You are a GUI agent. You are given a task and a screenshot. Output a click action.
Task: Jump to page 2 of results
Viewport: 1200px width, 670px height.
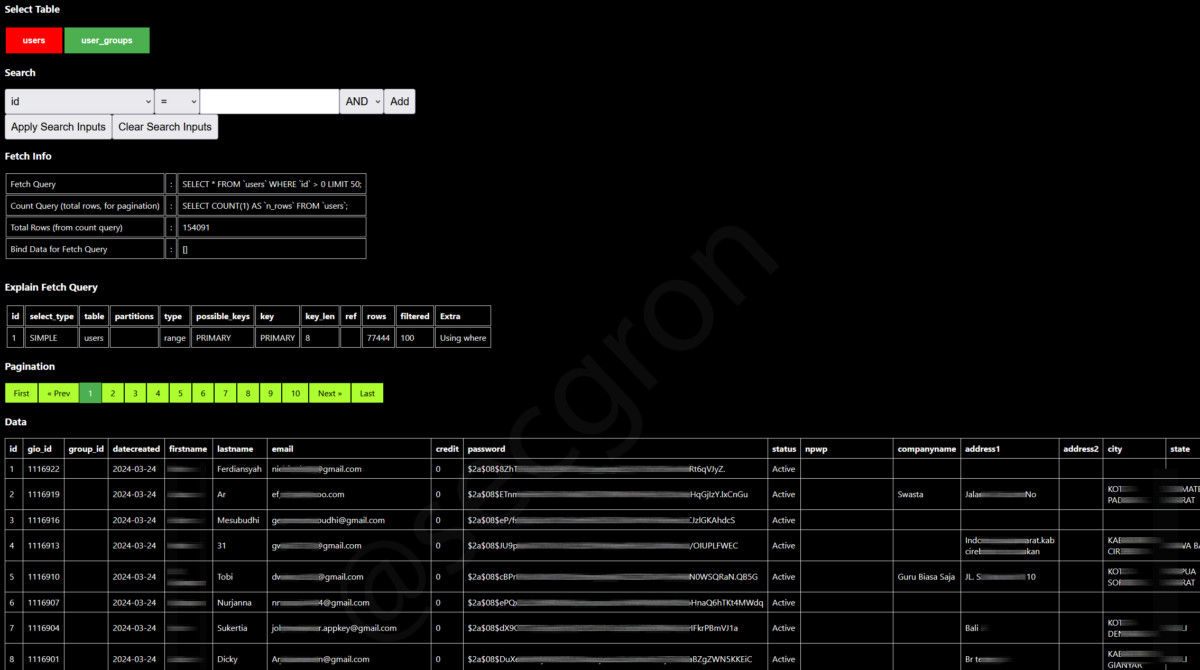(113, 393)
